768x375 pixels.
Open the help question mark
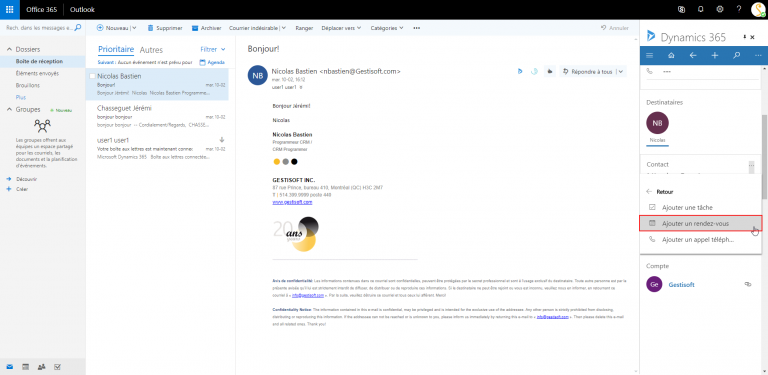point(739,9)
